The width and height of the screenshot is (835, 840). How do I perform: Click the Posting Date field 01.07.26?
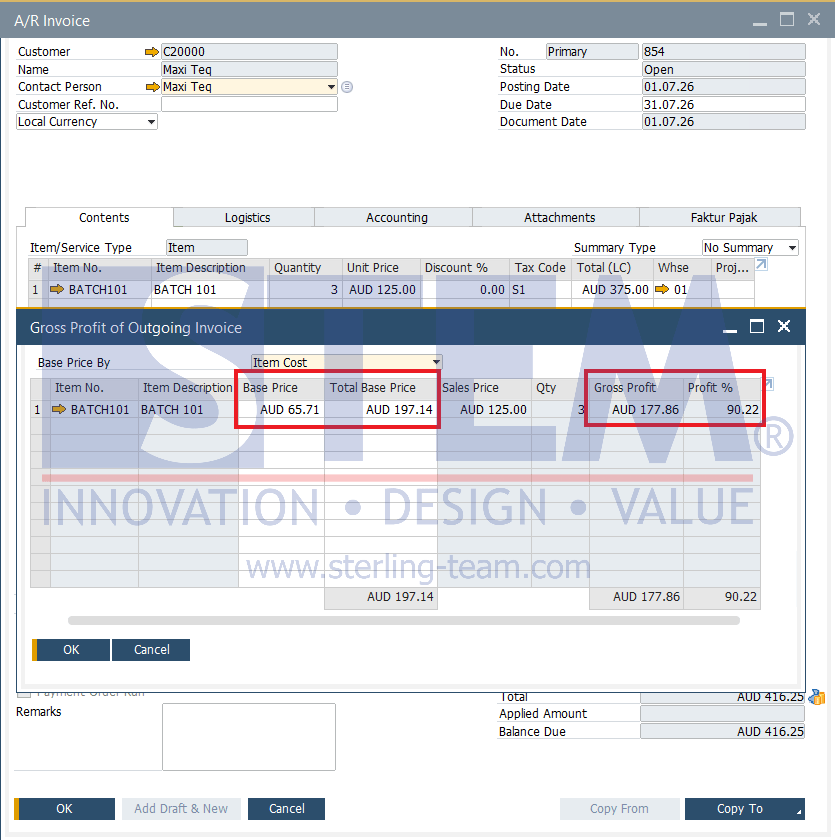[x=724, y=87]
